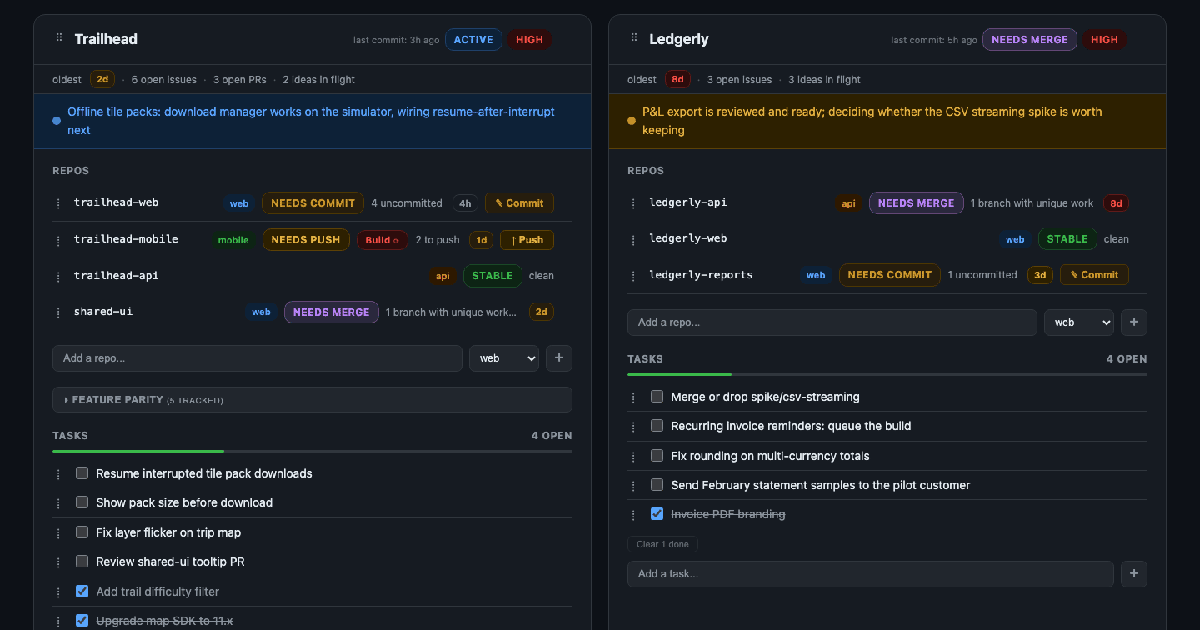Focus the Add a task field
Image resolution: width=1200 pixels, height=630 pixels.
(870, 573)
